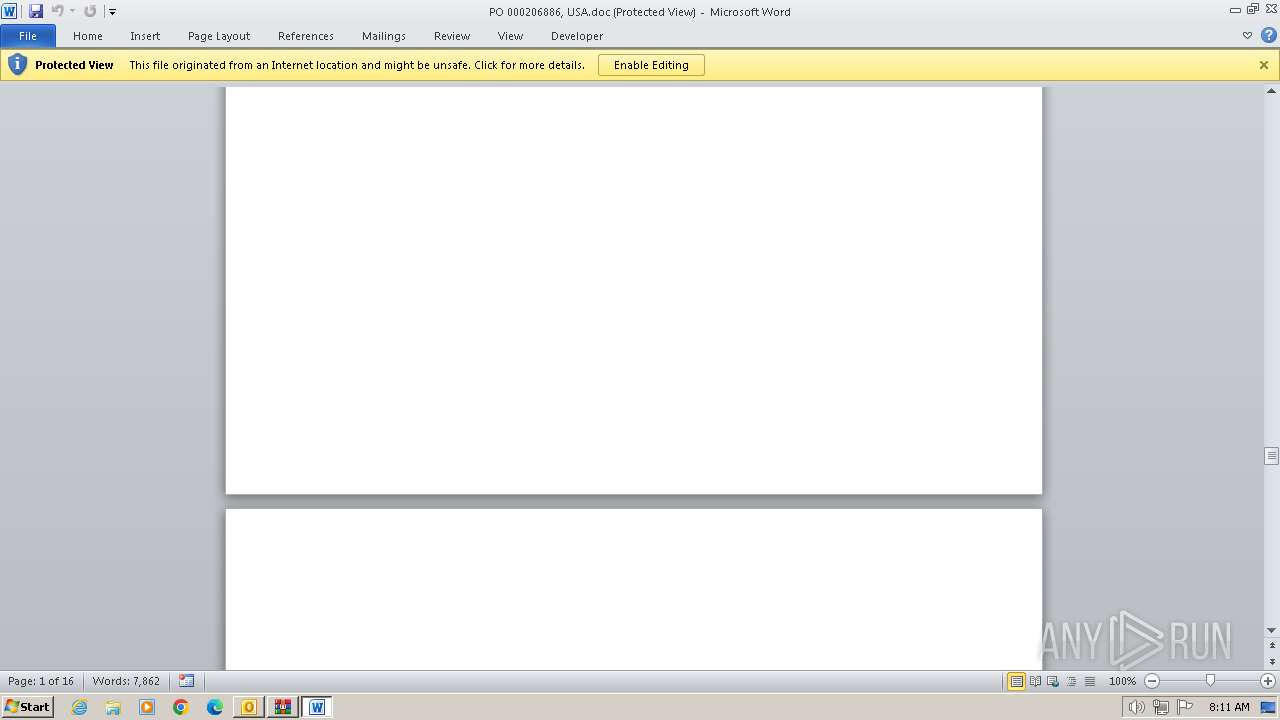The image size is (1280, 720).
Task: Click the Word application icon in title bar
Action: click(9, 11)
